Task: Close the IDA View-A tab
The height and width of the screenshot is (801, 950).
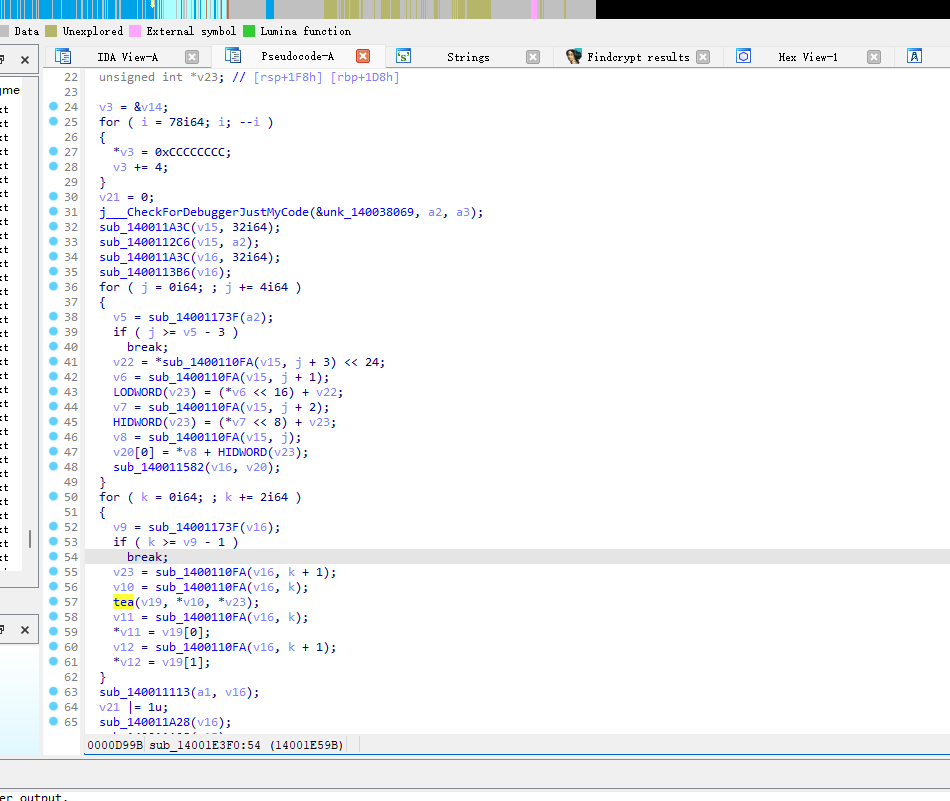Action: click(192, 57)
